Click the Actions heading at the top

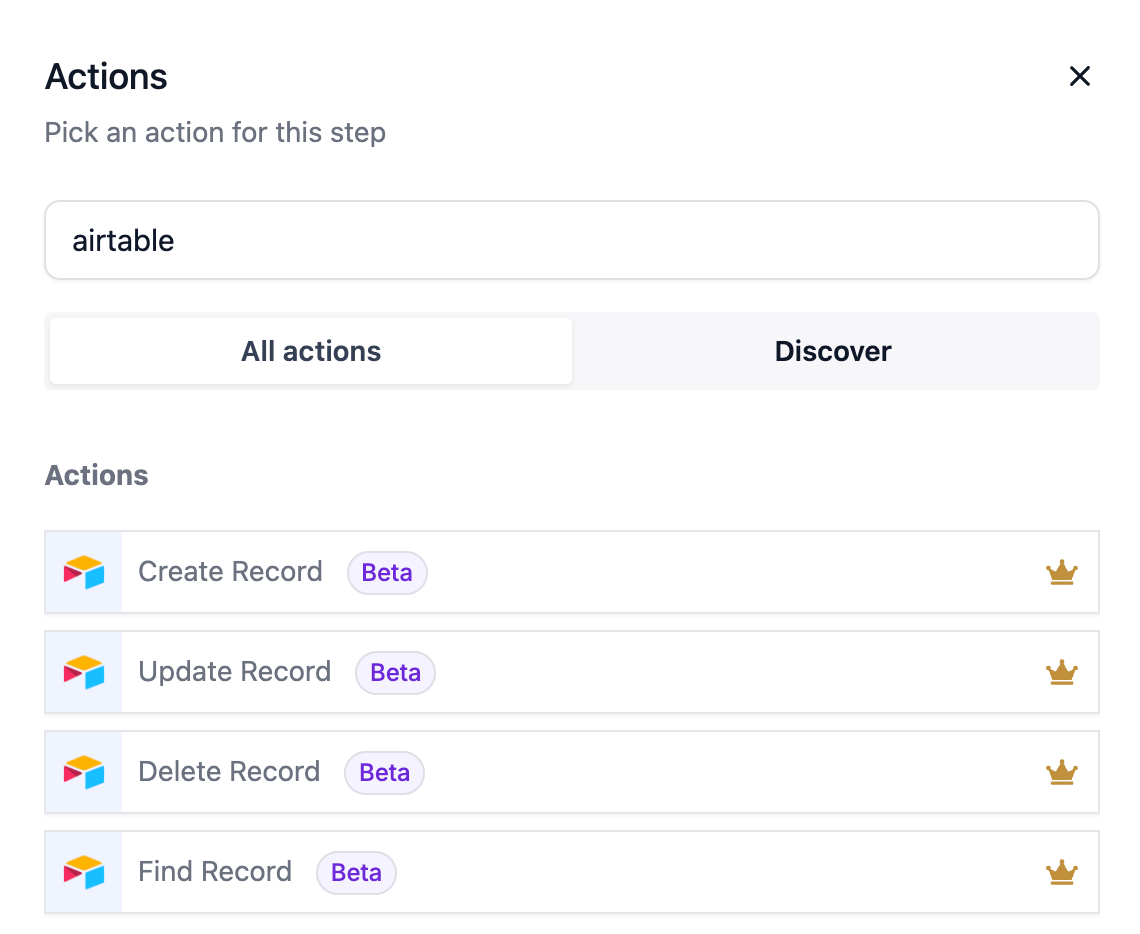[x=105, y=76]
